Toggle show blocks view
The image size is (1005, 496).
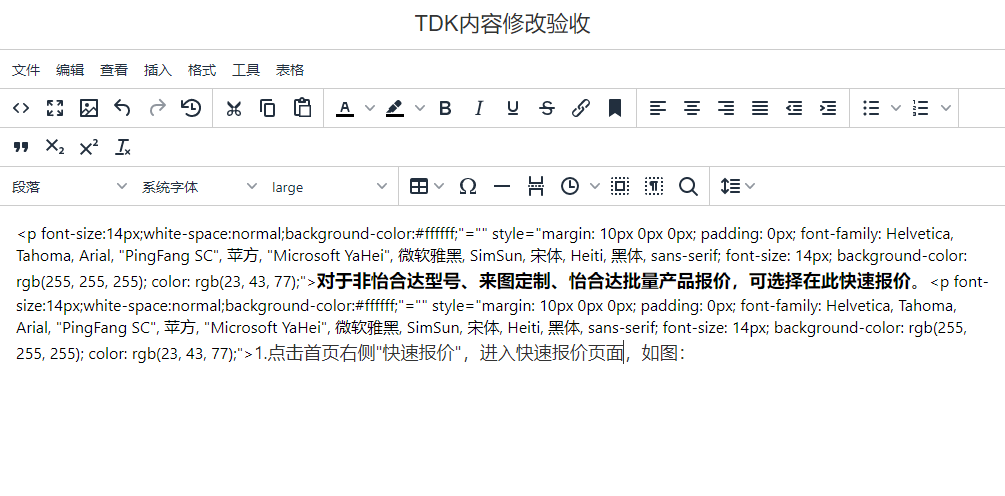pyautogui.click(x=620, y=186)
